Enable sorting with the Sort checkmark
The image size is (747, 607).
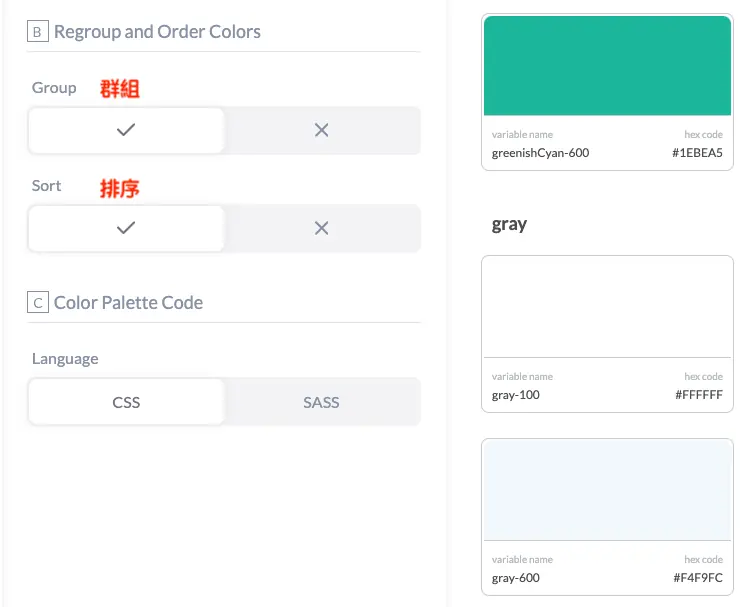[x=126, y=228]
